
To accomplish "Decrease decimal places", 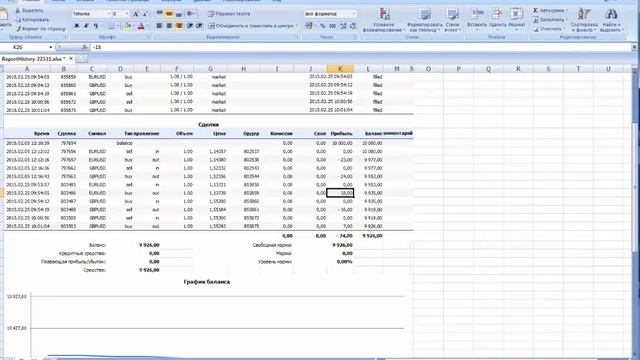I will click(x=353, y=26).
